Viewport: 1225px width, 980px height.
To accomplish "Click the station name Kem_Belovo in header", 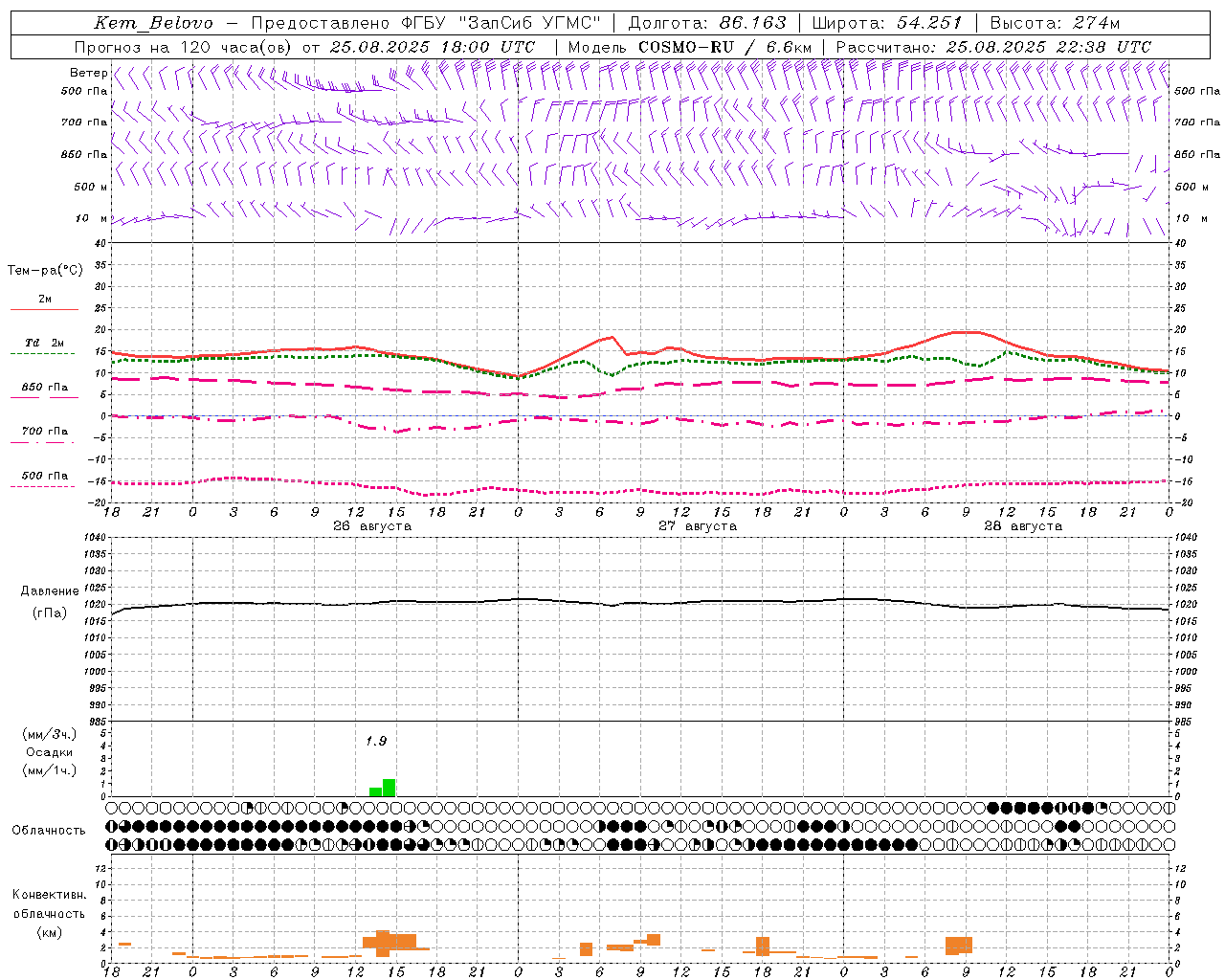I will tap(153, 23).
